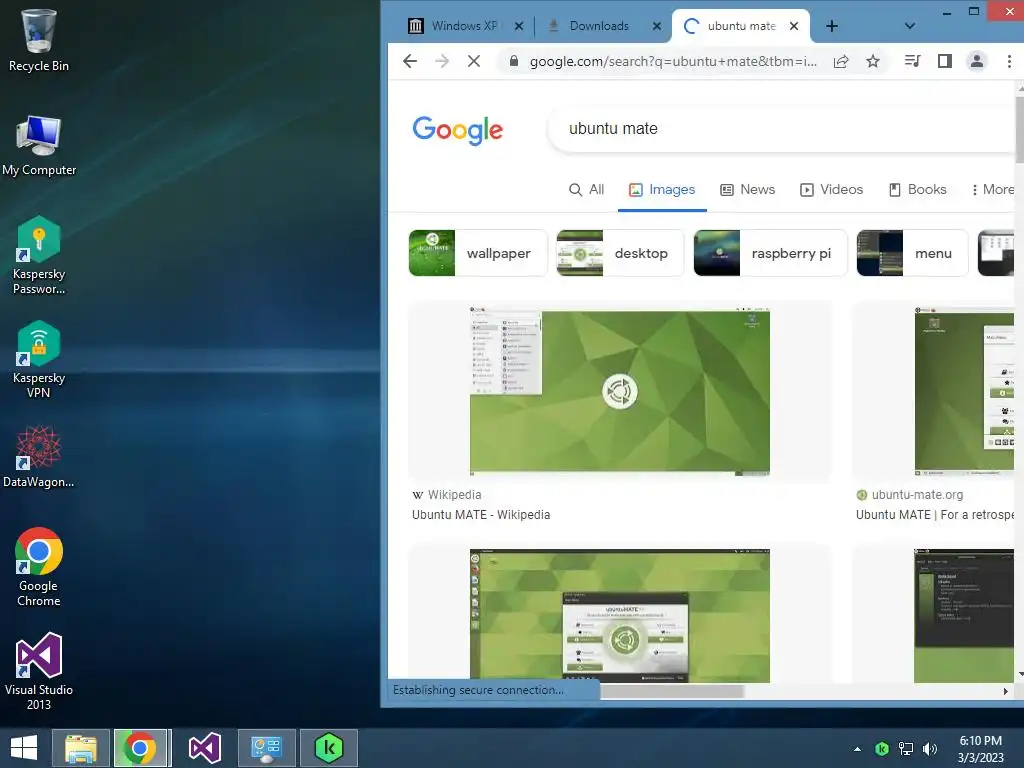
Task: Switch to Chrome in the taskbar
Action: click(x=140, y=748)
